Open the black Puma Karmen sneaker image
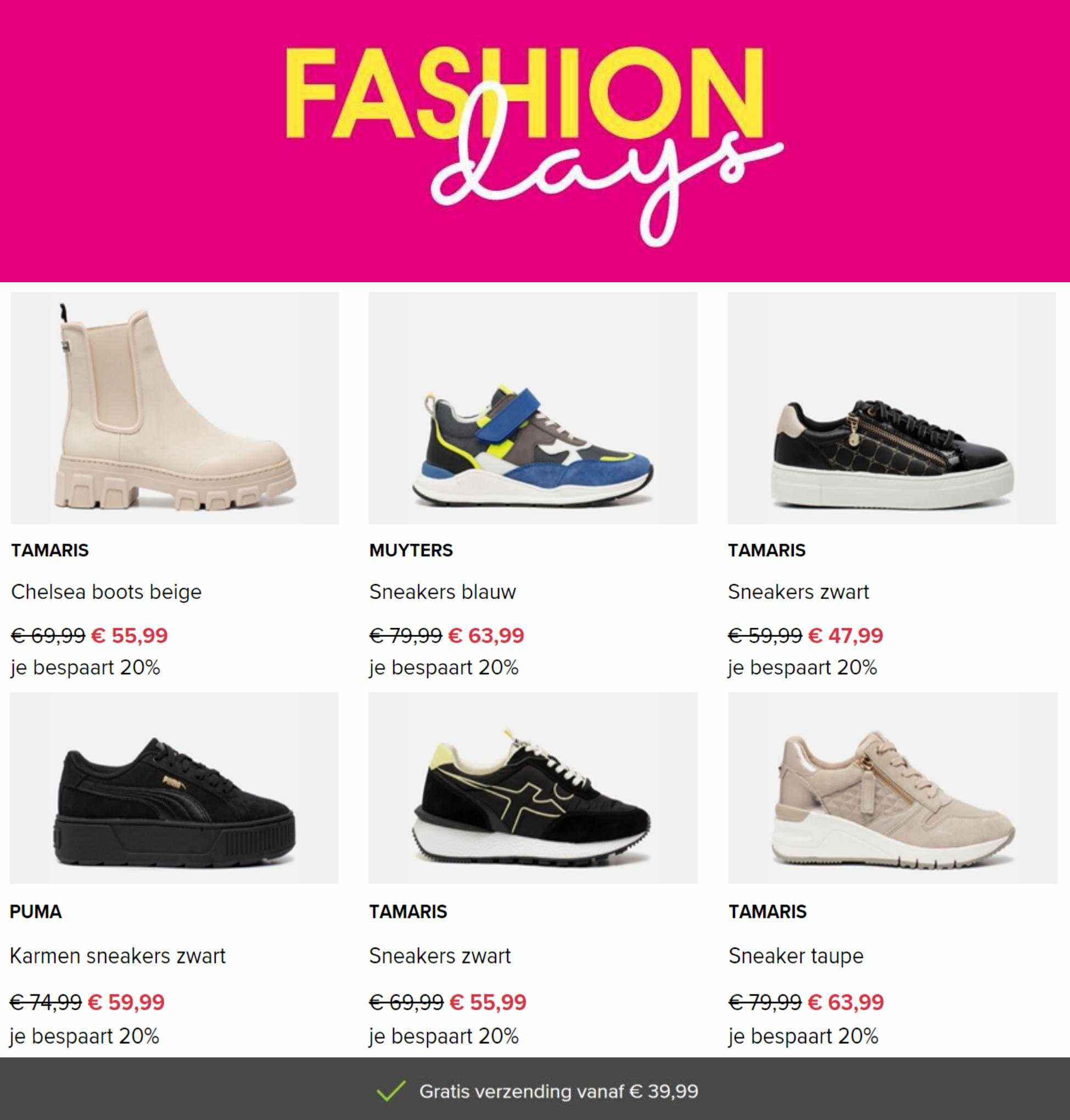The image size is (1070, 1120). coord(174,788)
